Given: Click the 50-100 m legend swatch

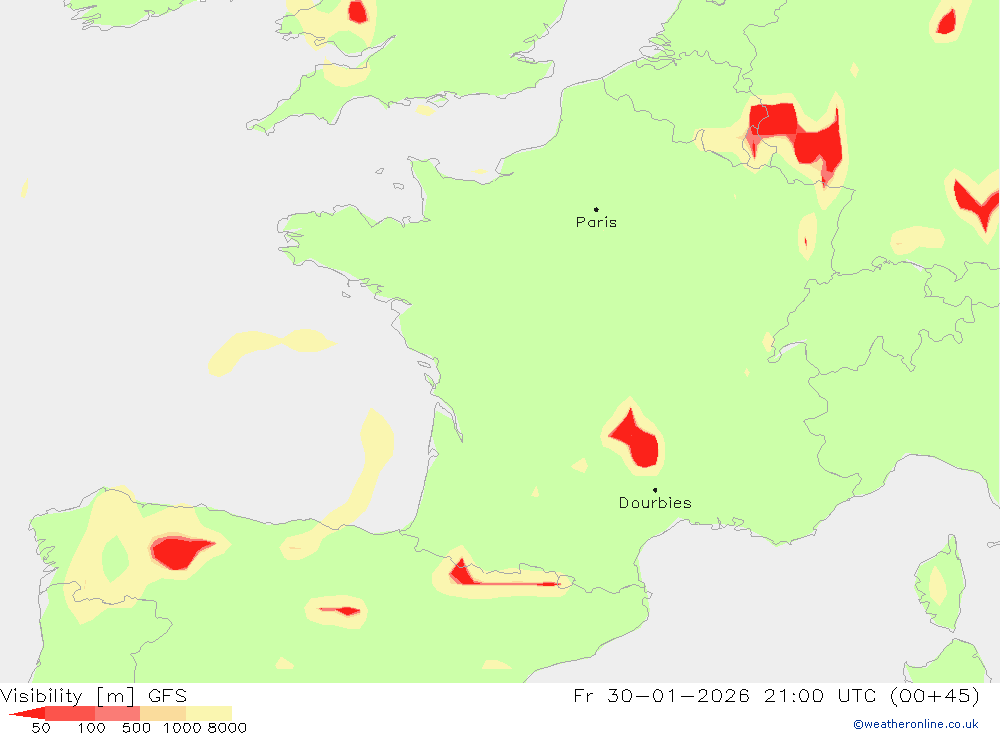Looking at the screenshot, I should point(70,714).
